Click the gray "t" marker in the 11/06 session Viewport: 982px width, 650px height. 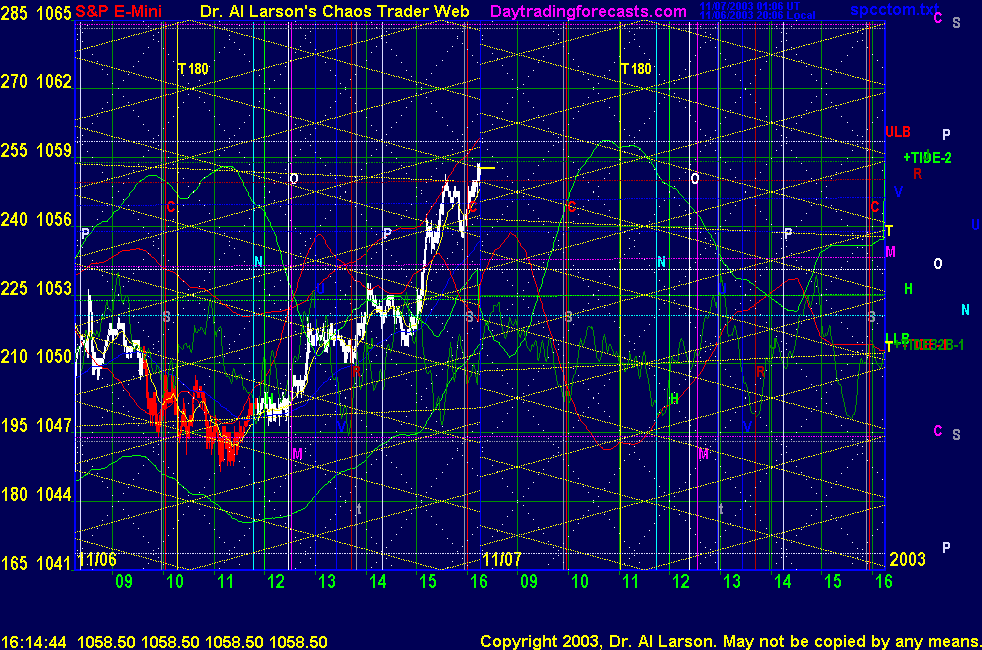point(359,508)
